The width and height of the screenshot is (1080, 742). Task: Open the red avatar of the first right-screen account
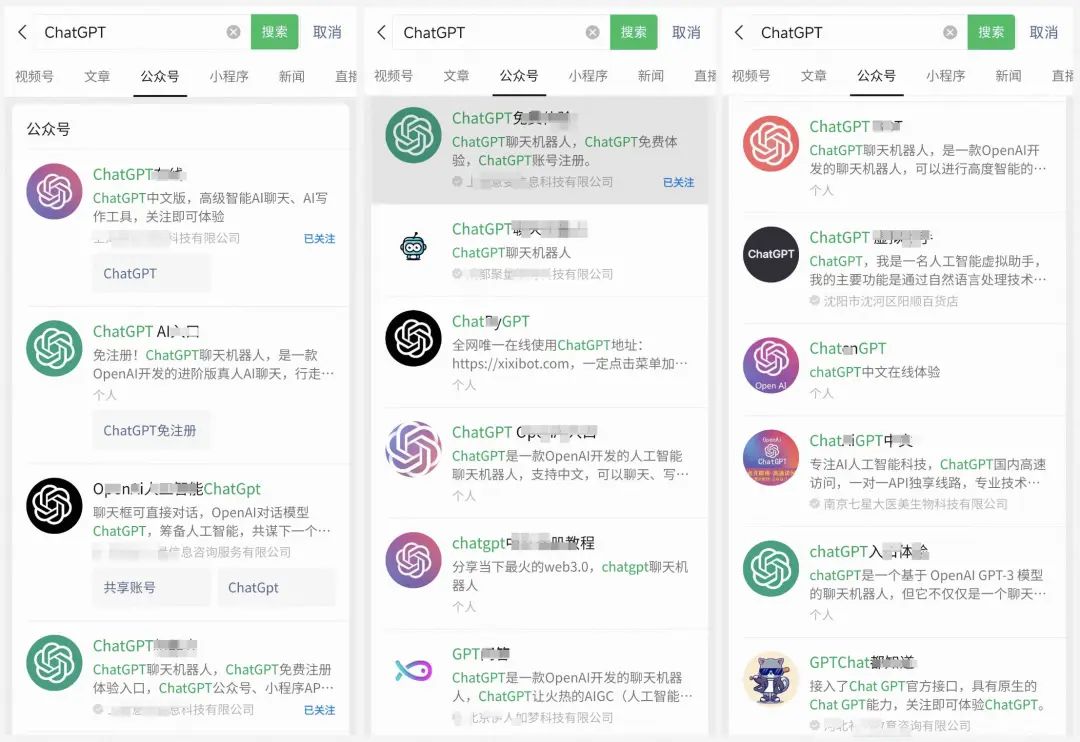(771, 143)
